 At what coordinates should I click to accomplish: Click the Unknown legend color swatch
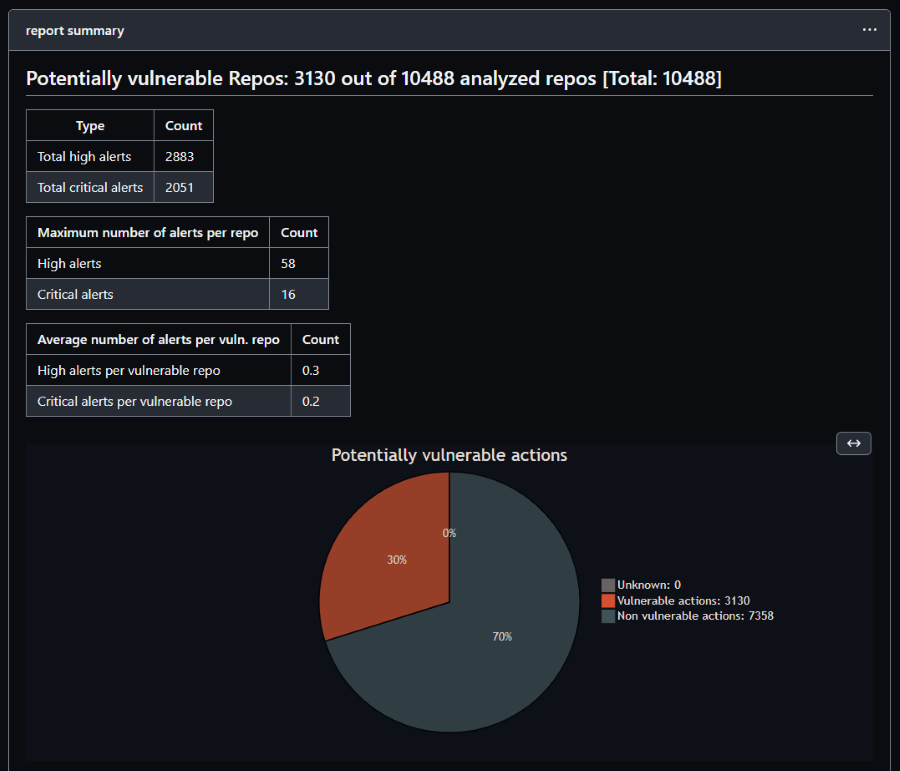click(x=608, y=585)
